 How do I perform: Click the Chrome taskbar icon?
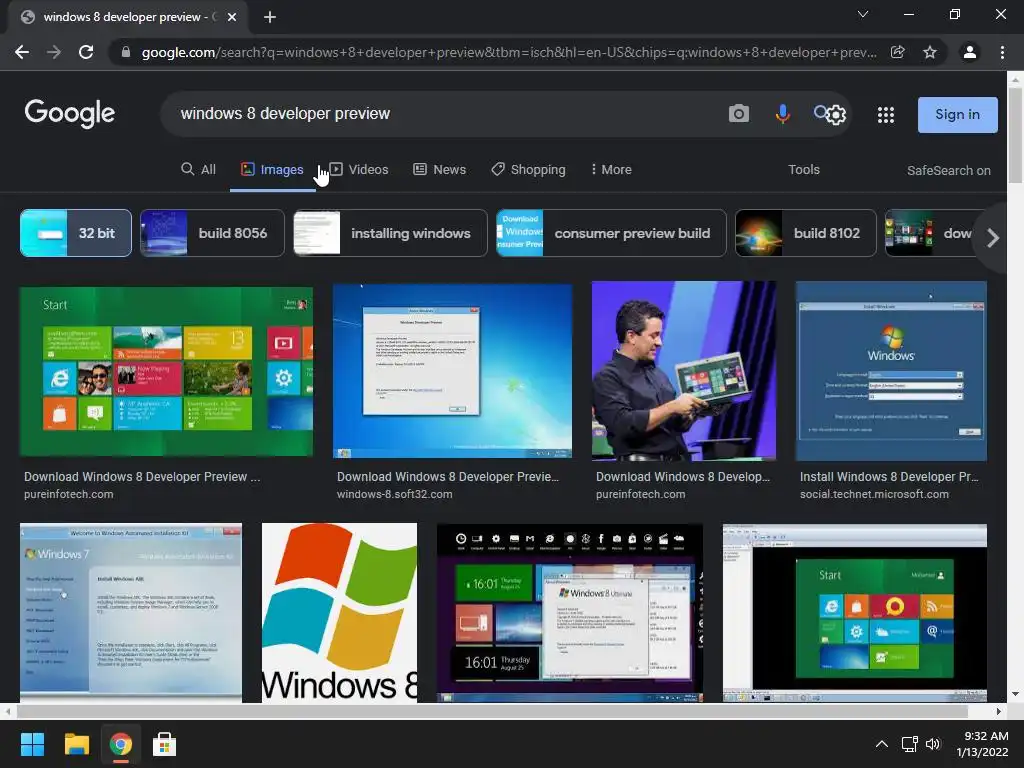coord(121,744)
